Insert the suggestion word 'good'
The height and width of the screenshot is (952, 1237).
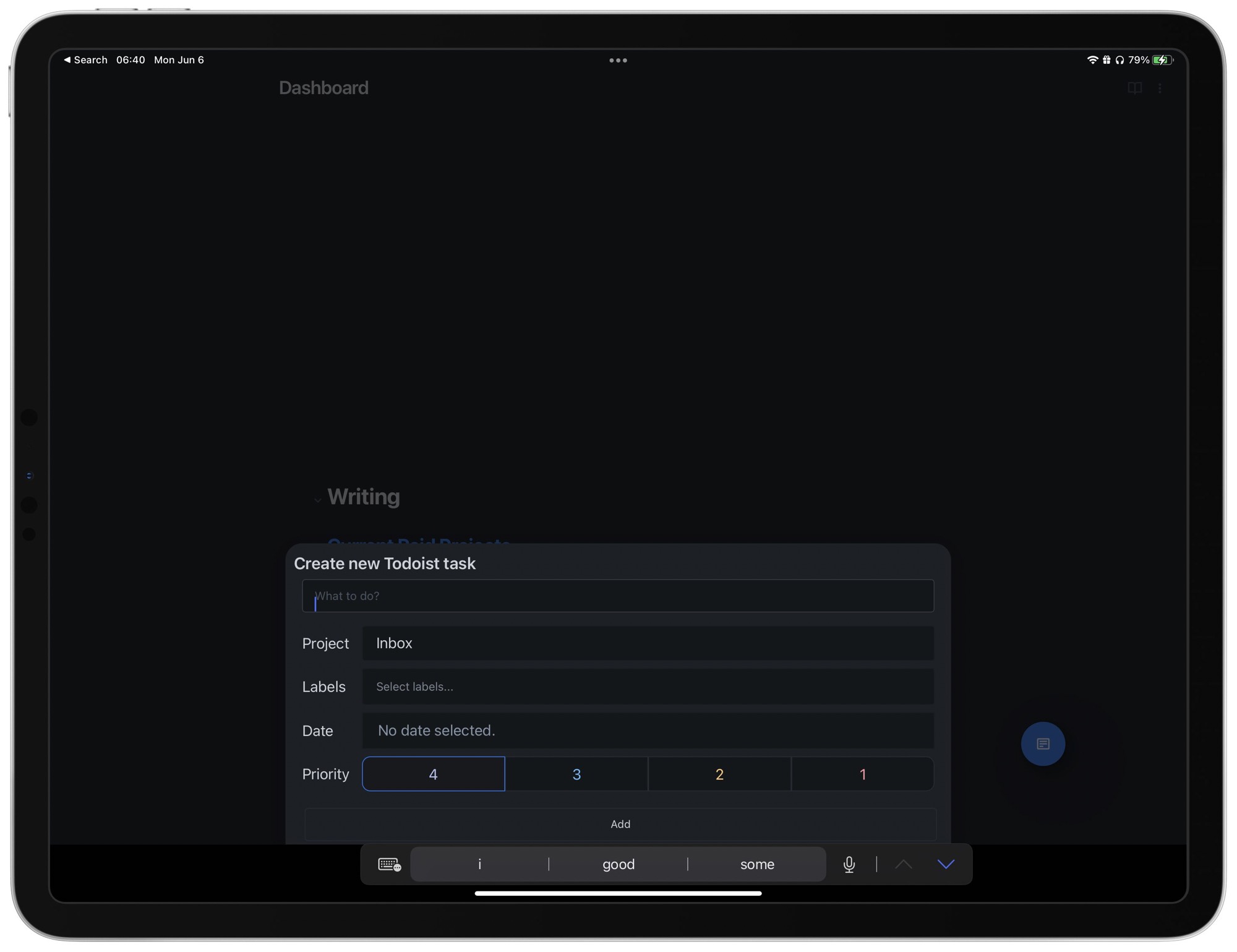coord(617,864)
